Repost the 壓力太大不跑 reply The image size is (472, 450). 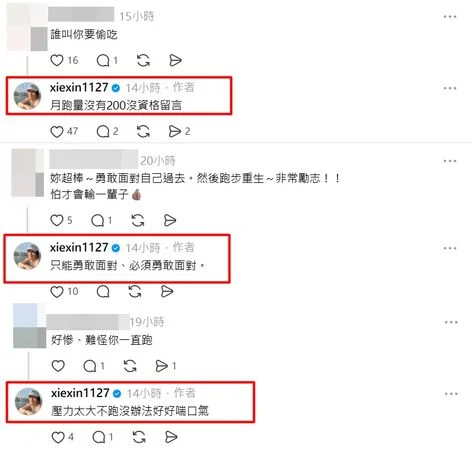pyautogui.click(x=139, y=437)
